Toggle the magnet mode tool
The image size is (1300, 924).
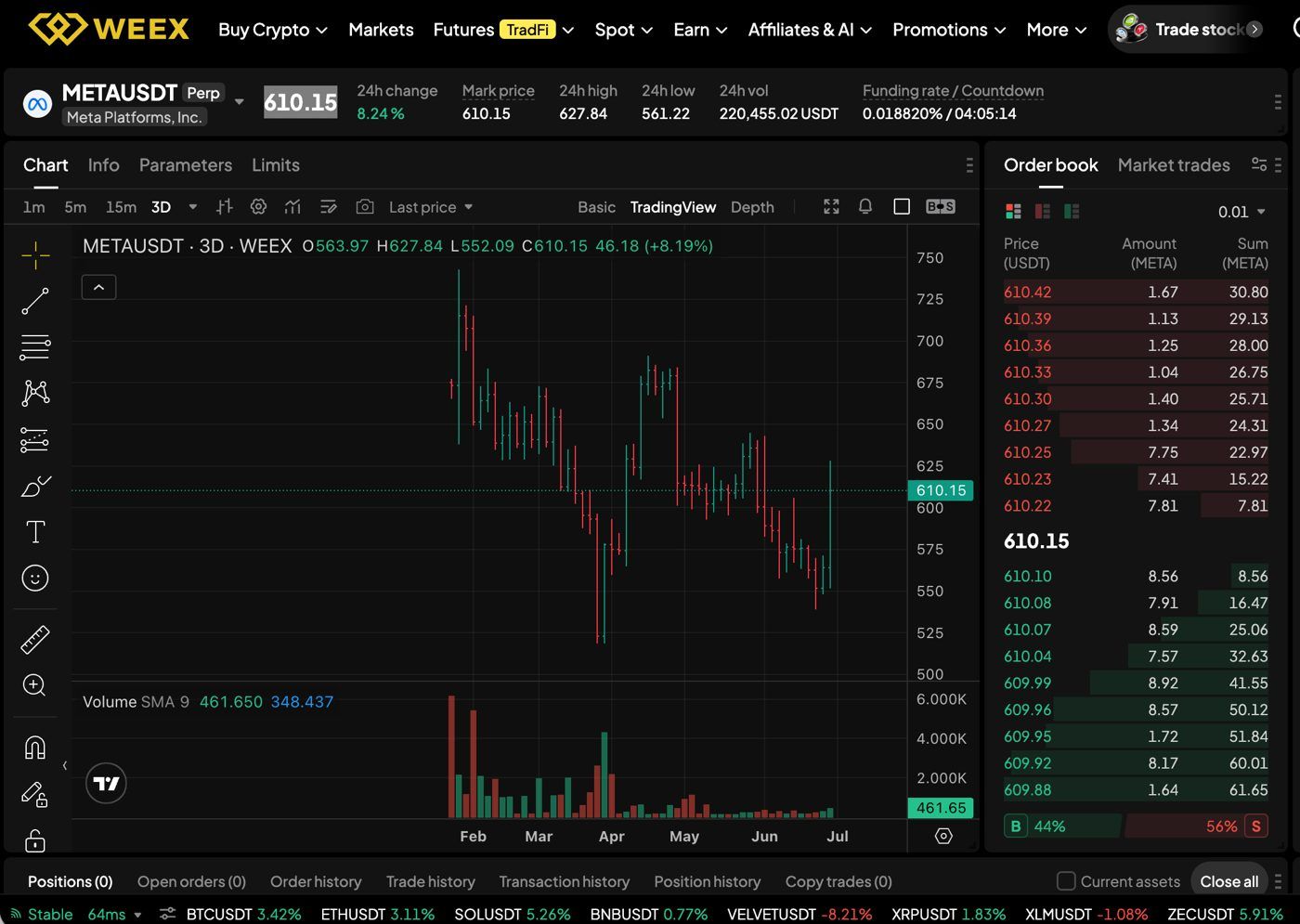tap(35, 748)
